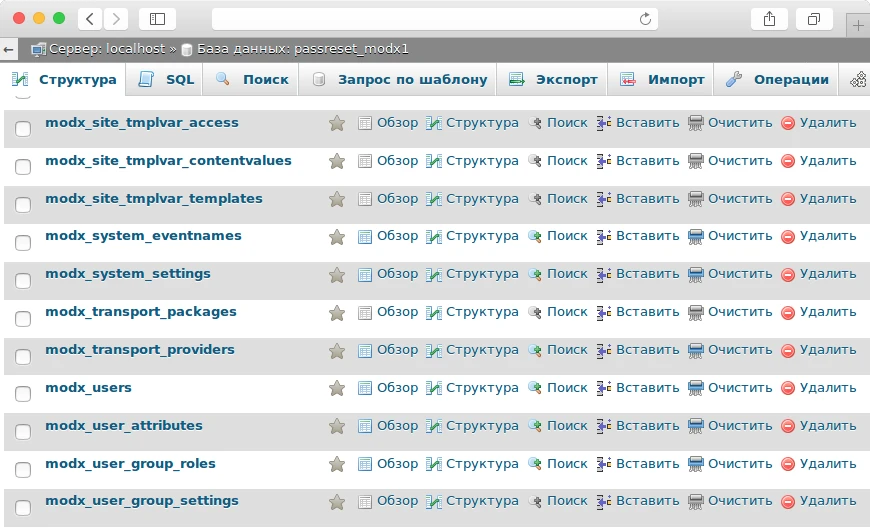Click the delete icon for modx_transport_packages
This screenshot has height=528, width=870.
point(788,312)
